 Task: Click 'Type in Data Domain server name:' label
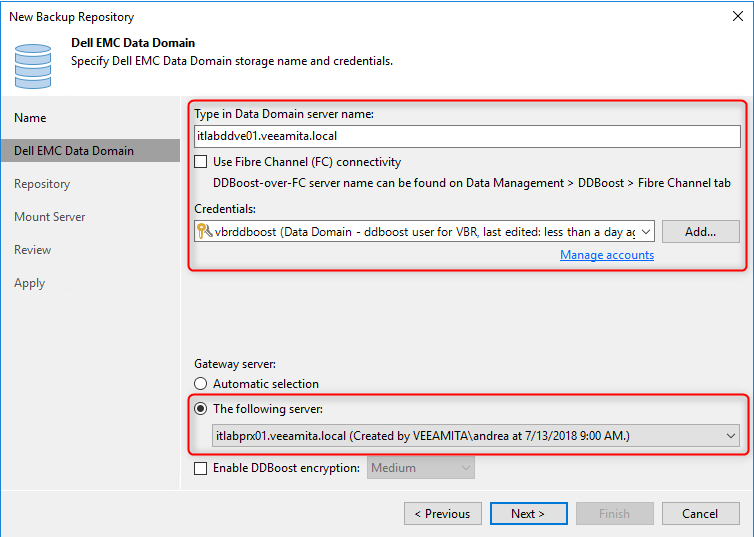pos(284,114)
